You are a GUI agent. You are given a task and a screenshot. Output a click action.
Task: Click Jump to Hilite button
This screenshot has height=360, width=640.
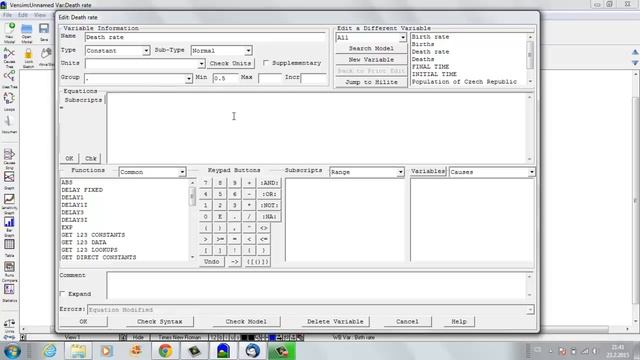coord(371,82)
